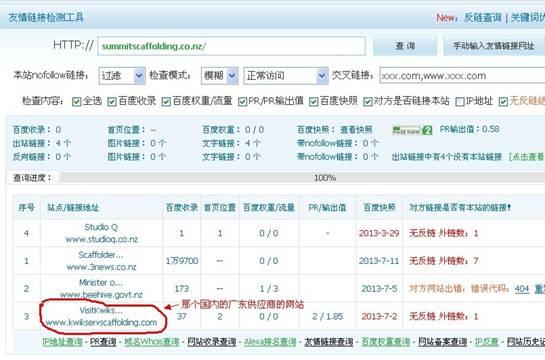Screen dimensions: 545x360
Task: Open the IP地址查询 footer link
Action: tap(62, 342)
